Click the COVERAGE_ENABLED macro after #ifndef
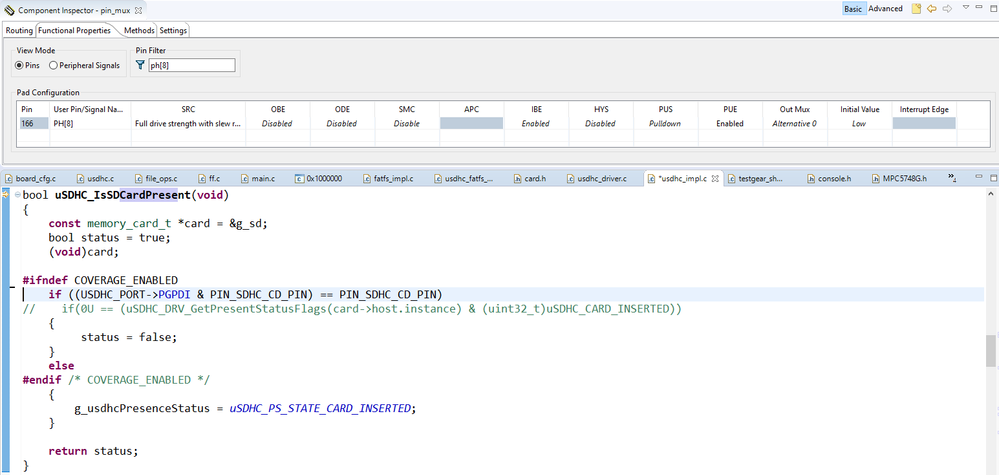Screen dimensions: 999x475 126,280
